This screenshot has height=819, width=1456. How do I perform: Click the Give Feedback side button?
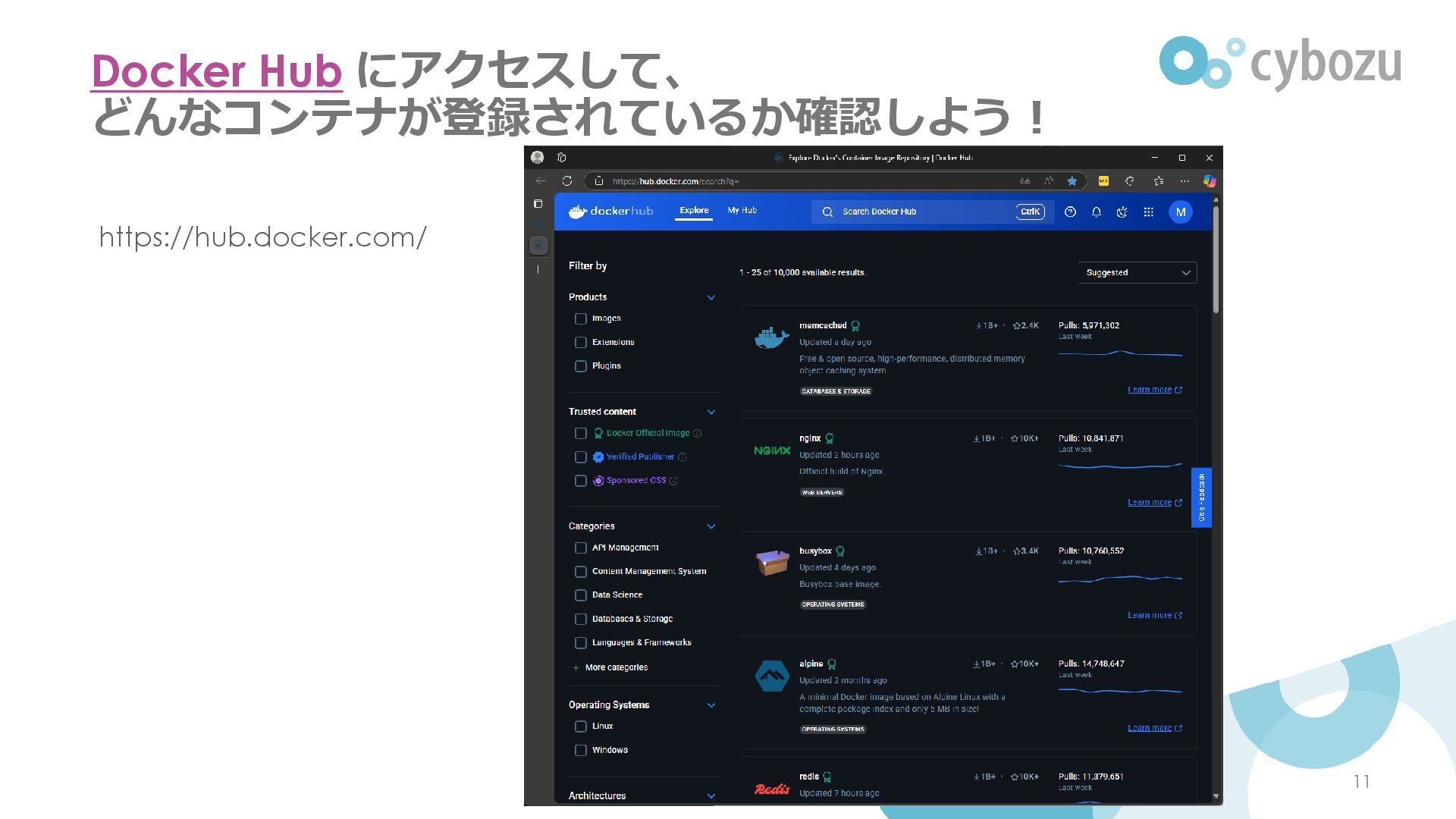pyautogui.click(x=1201, y=497)
